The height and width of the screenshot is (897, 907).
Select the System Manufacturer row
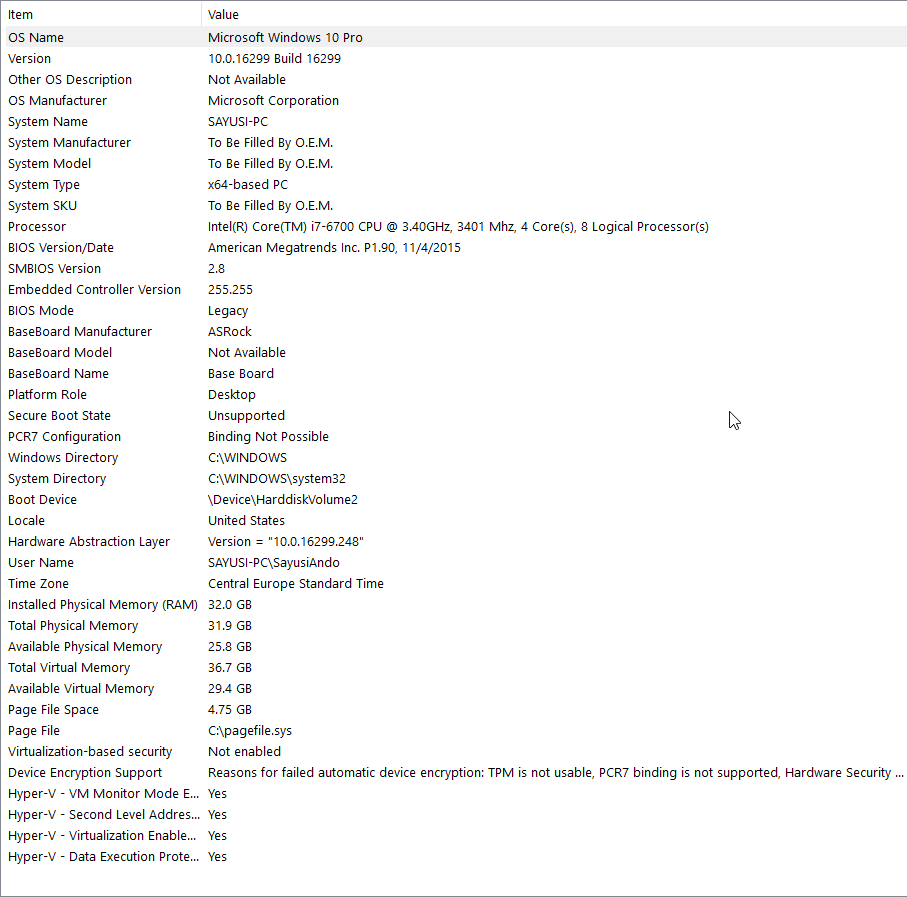[456, 142]
